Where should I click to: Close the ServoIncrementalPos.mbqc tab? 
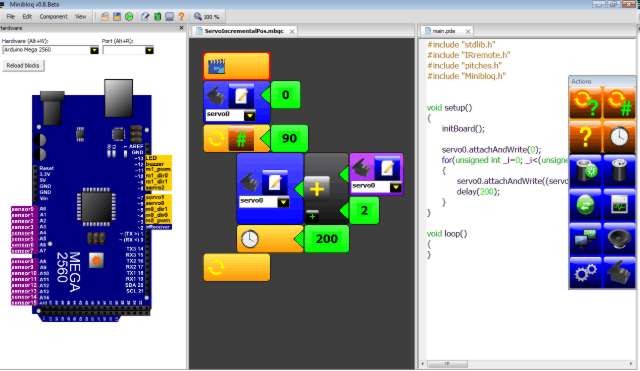[x=292, y=31]
